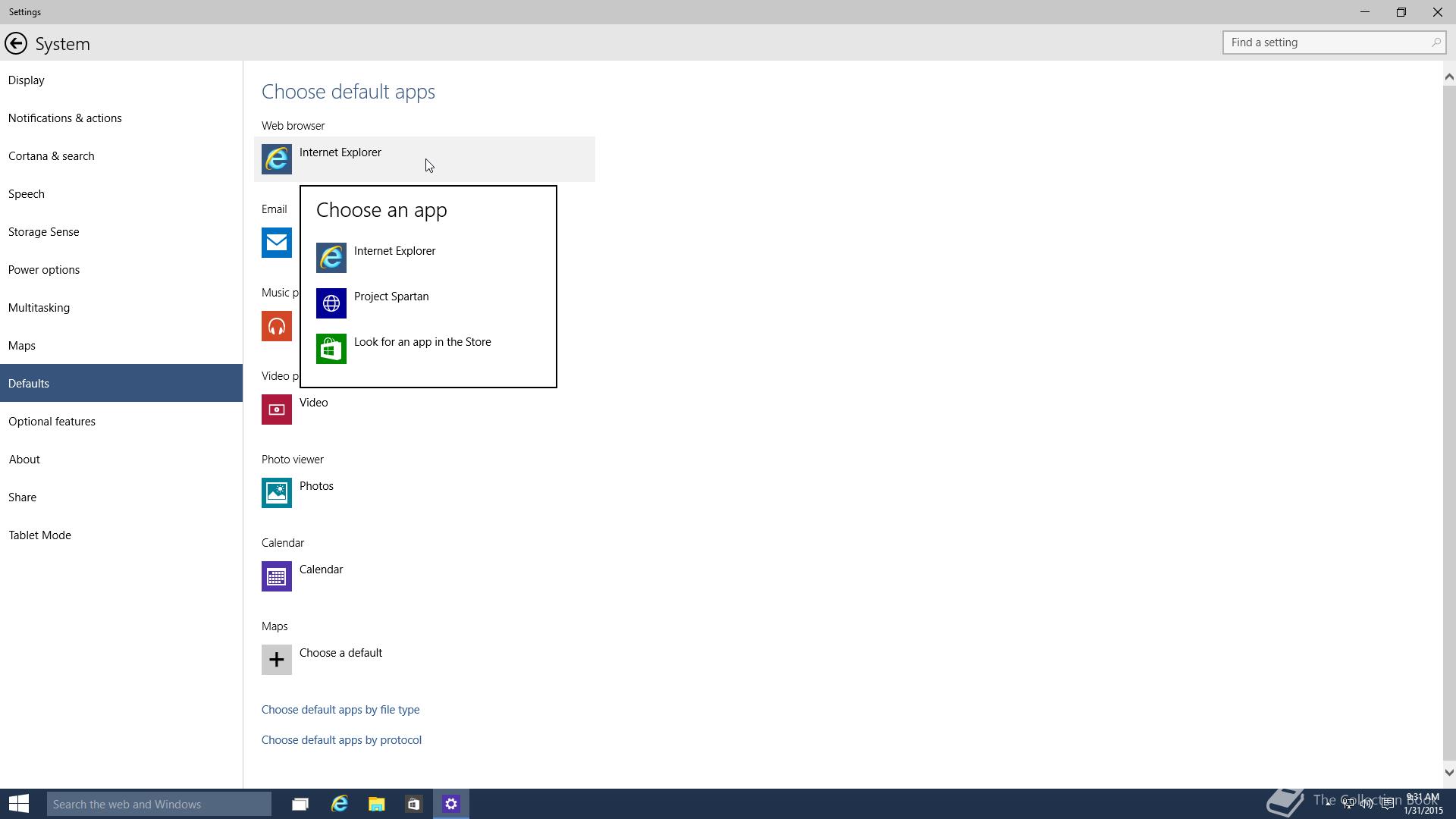Click Internet Explorer text under Web browser

pyautogui.click(x=340, y=152)
